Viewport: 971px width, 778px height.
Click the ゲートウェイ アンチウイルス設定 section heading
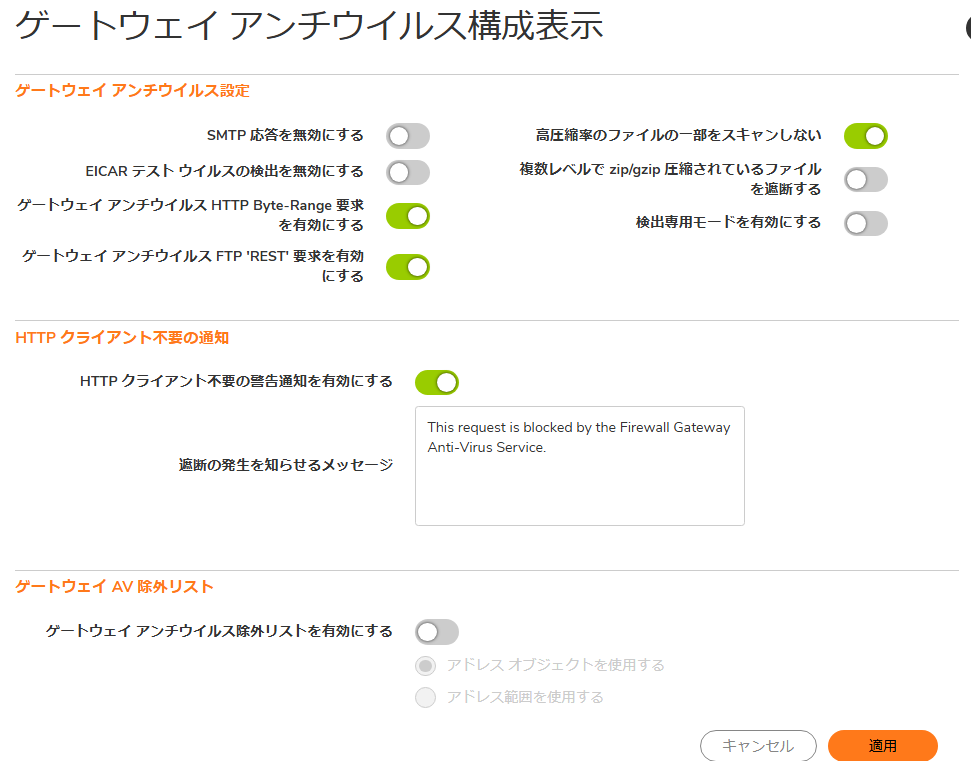click(132, 91)
